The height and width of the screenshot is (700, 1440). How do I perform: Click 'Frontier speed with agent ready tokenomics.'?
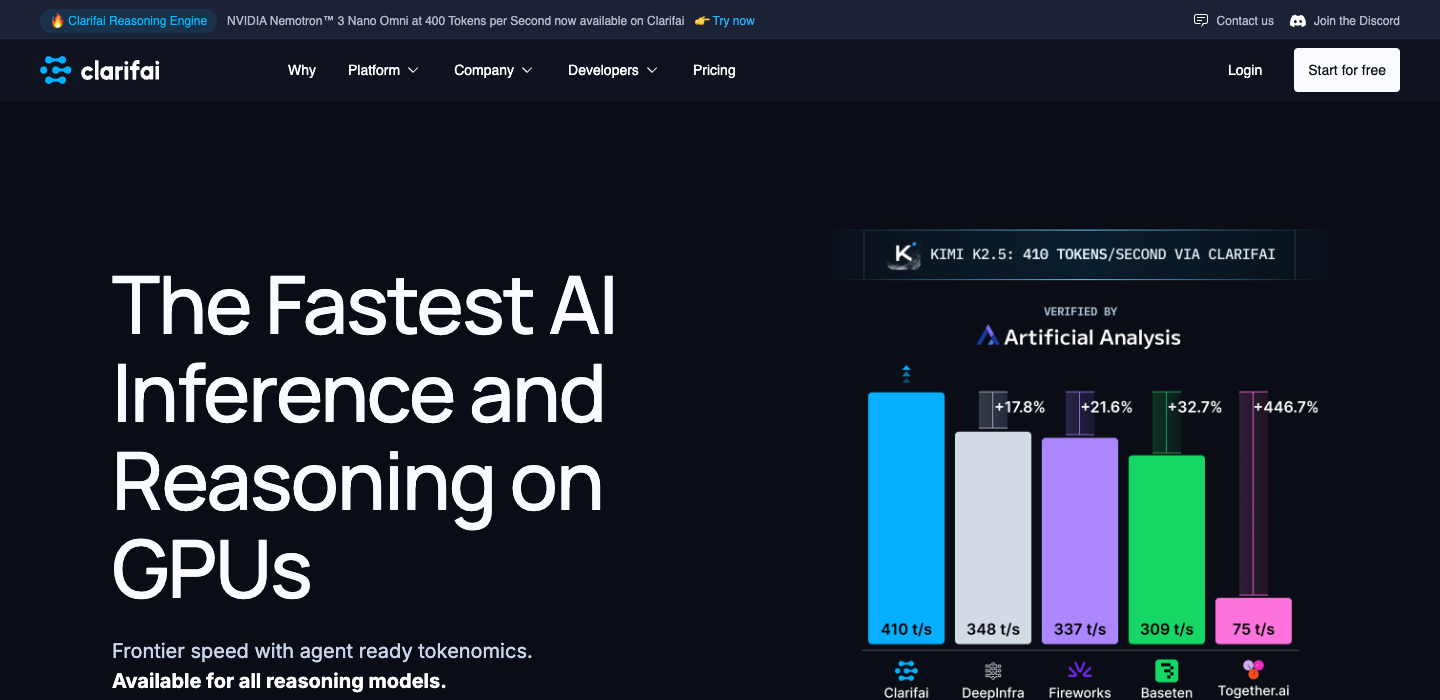tap(322, 651)
